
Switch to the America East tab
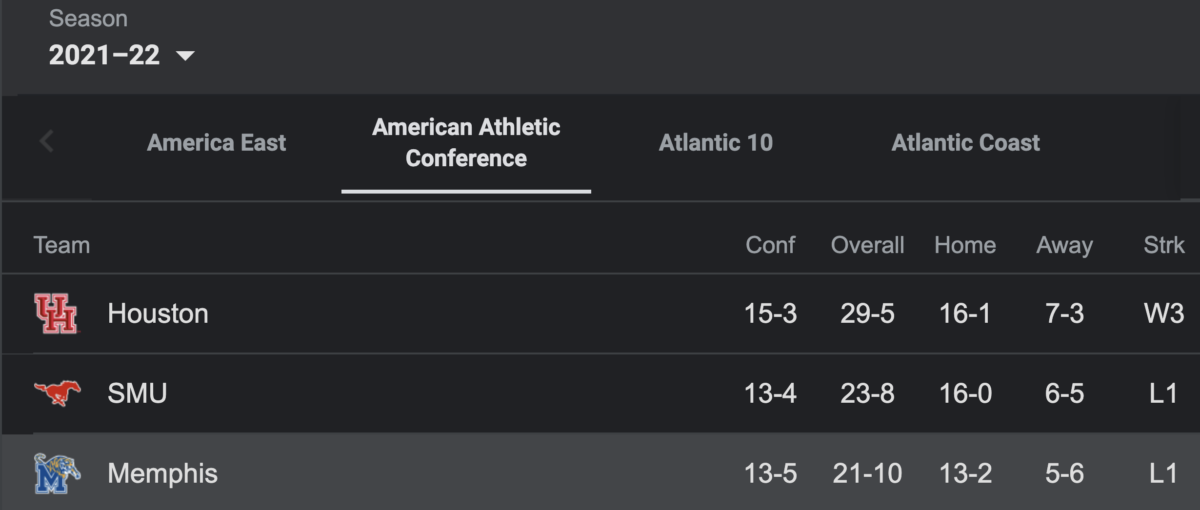[217, 143]
